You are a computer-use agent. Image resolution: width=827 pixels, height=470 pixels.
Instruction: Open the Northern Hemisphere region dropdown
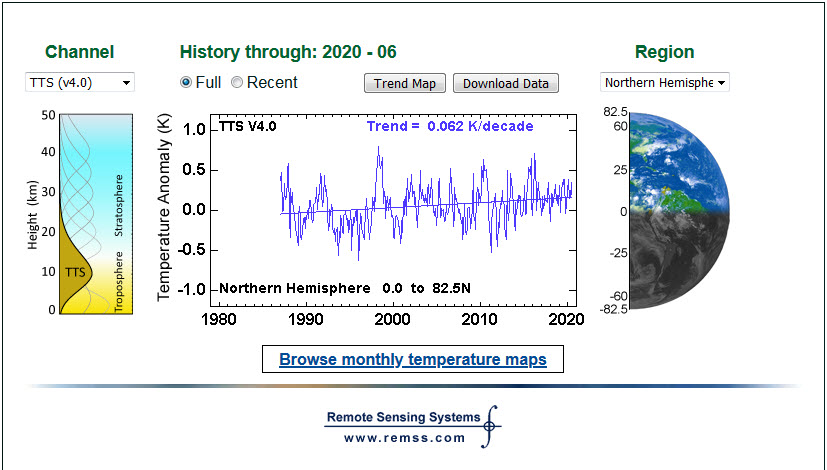click(x=665, y=82)
